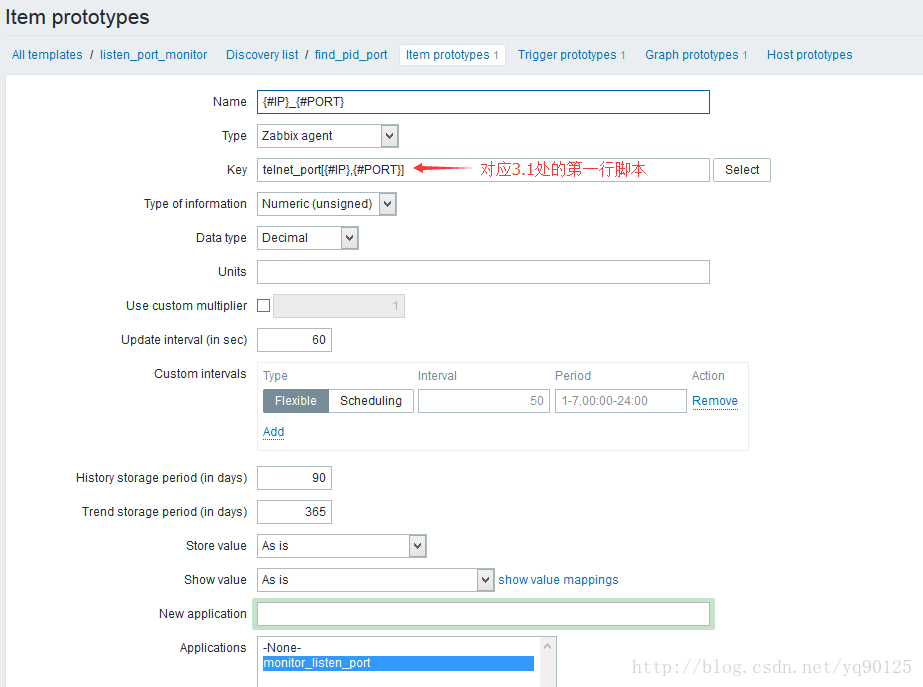
Task: Click the Select button beside Key
Action: (742, 170)
